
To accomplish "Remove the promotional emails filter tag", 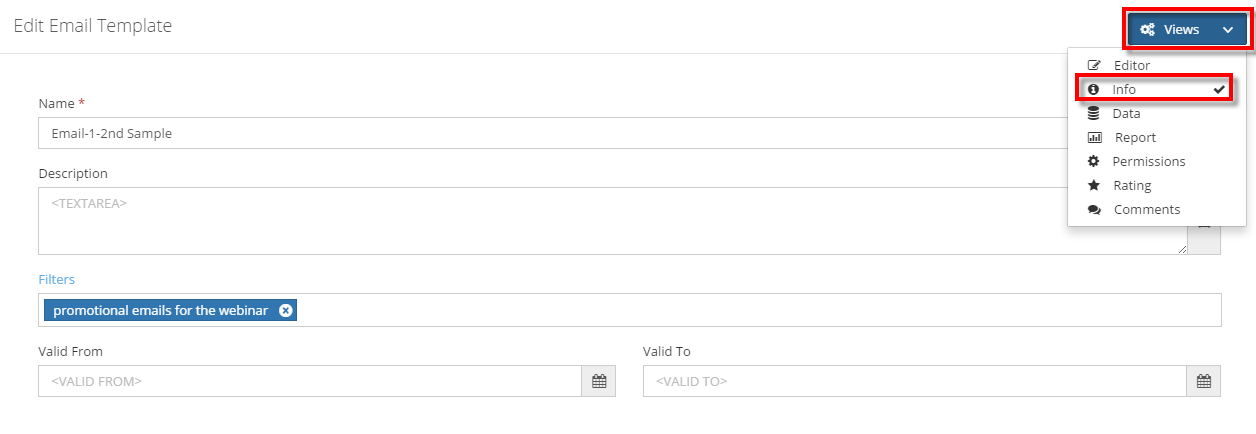I will point(286,310).
